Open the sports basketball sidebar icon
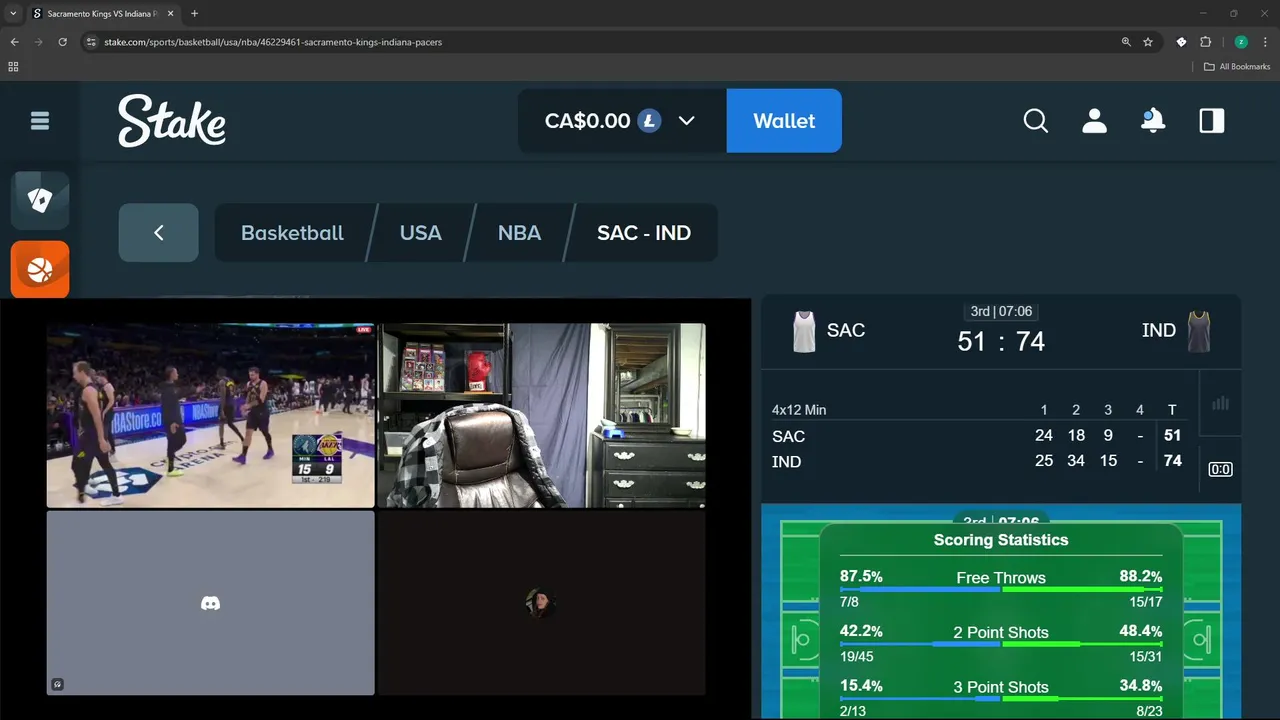The image size is (1280, 720). tap(40, 269)
